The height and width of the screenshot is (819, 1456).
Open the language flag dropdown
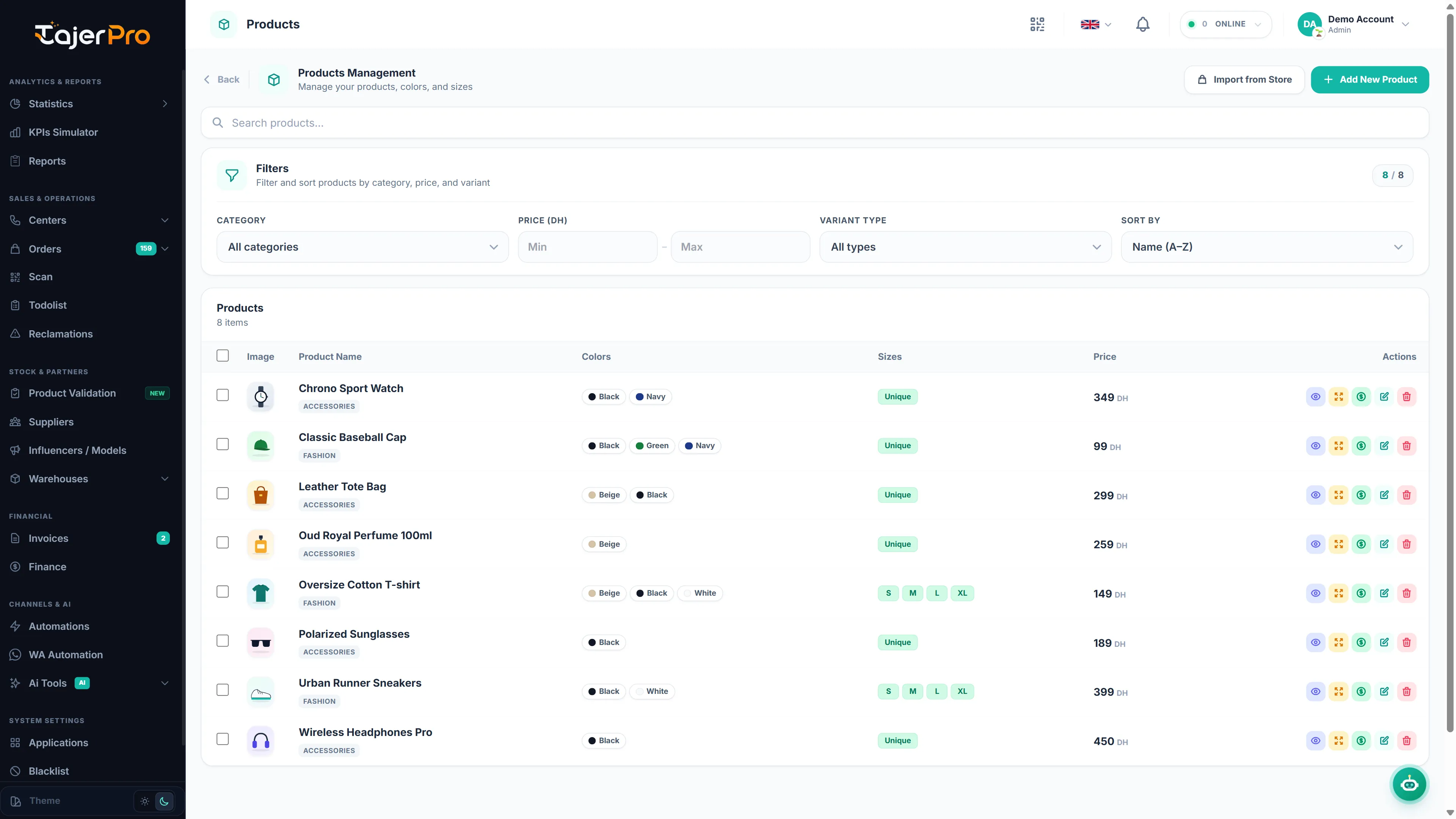(x=1096, y=24)
